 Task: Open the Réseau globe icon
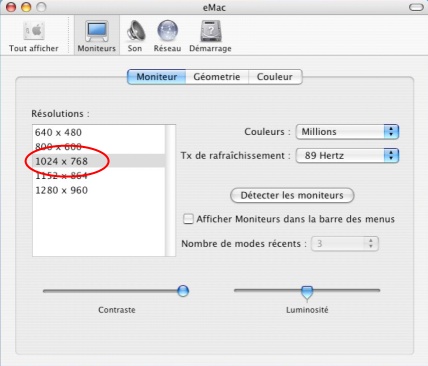[167, 31]
